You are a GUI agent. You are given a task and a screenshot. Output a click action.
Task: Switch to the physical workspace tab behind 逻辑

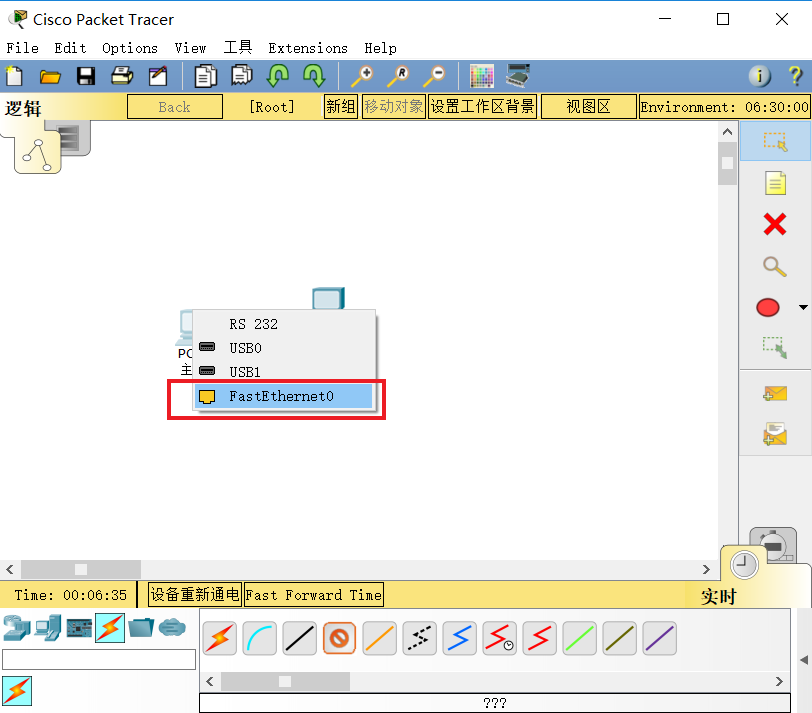pyautogui.click(x=74, y=138)
